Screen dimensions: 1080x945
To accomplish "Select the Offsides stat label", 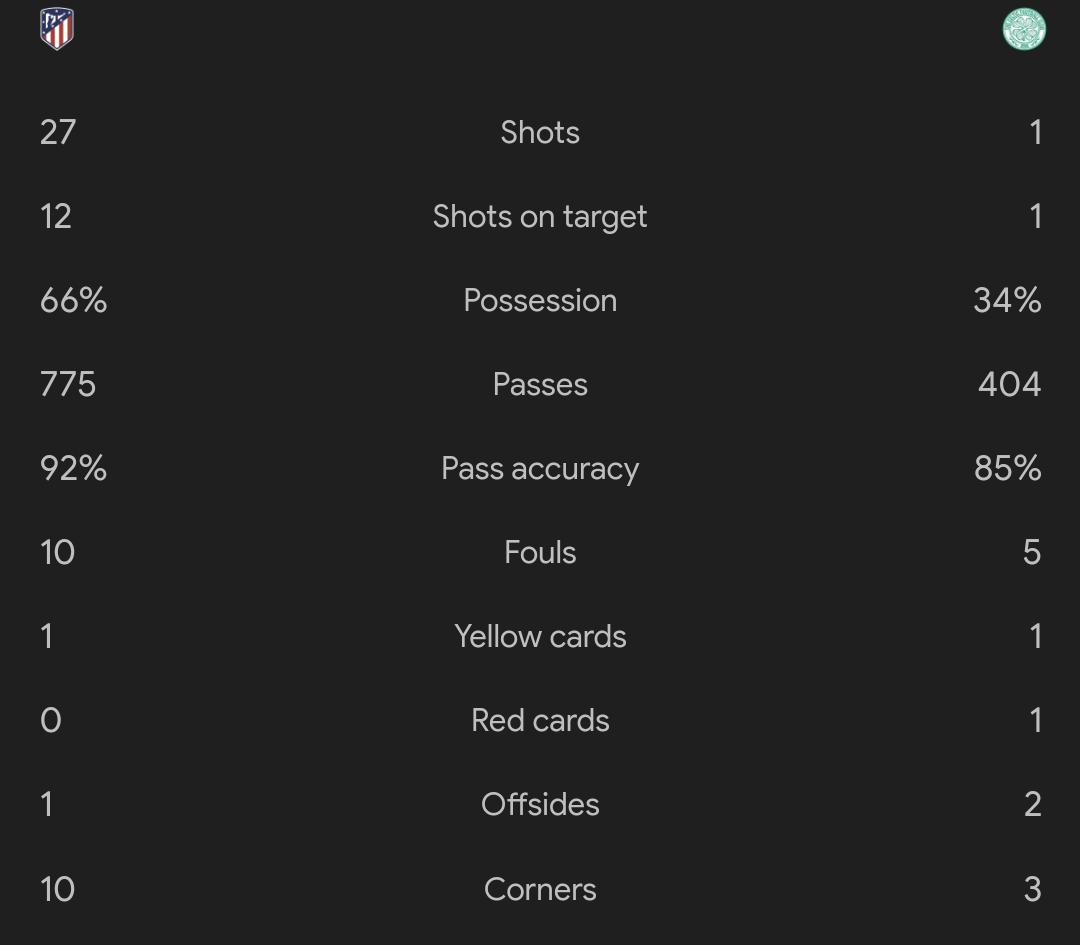I will 540,804.
